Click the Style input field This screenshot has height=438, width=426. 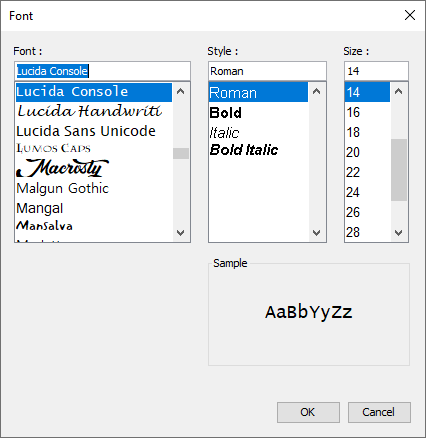click(x=267, y=71)
